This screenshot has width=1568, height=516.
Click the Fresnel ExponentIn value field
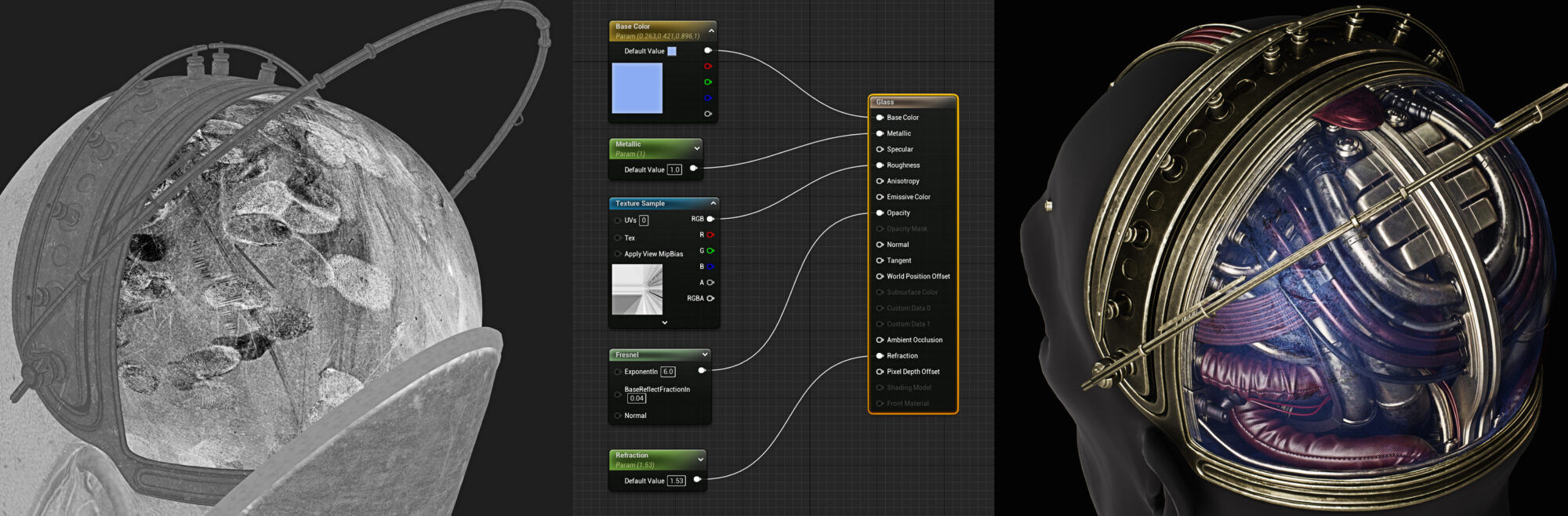coord(668,372)
